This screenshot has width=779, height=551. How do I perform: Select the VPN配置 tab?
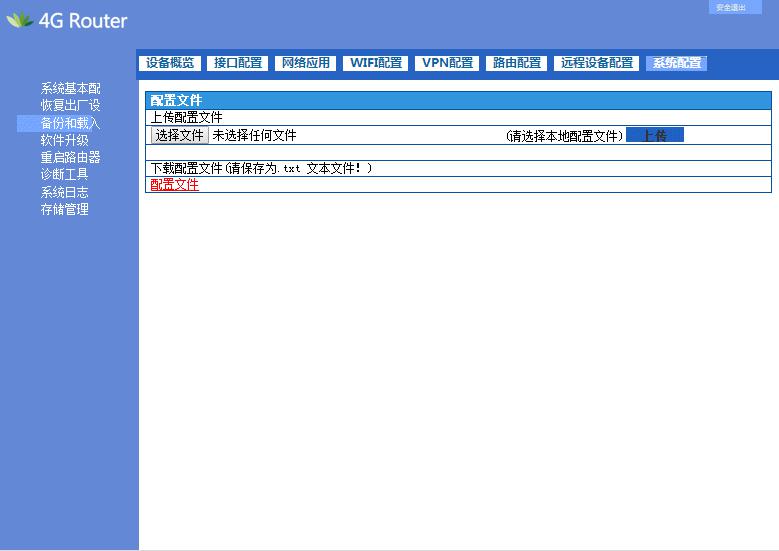pos(447,63)
